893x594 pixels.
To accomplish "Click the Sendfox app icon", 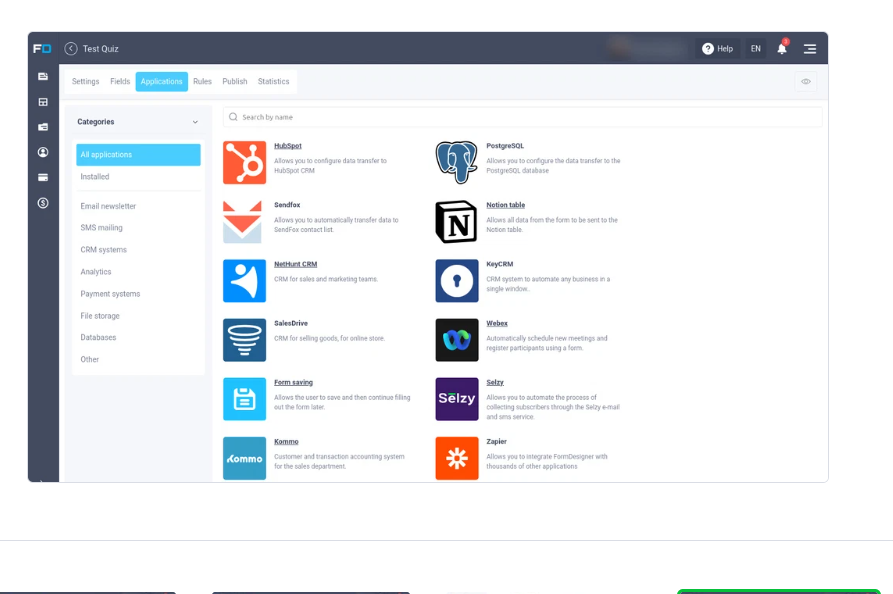I will tap(244, 222).
